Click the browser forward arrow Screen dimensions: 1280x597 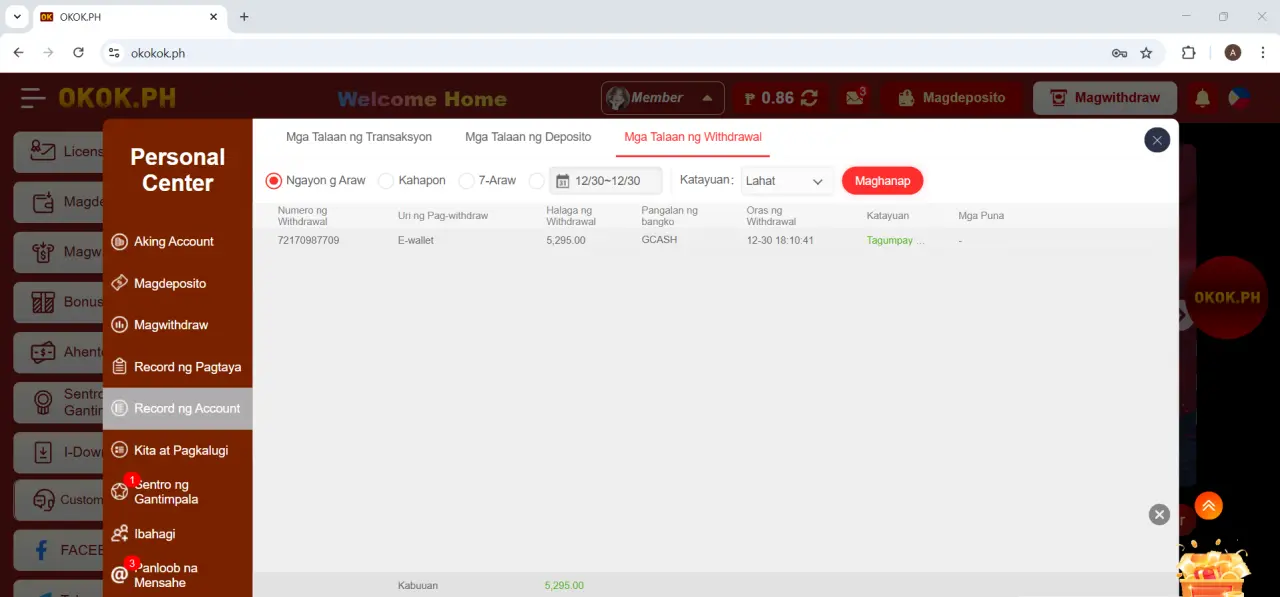pos(48,53)
